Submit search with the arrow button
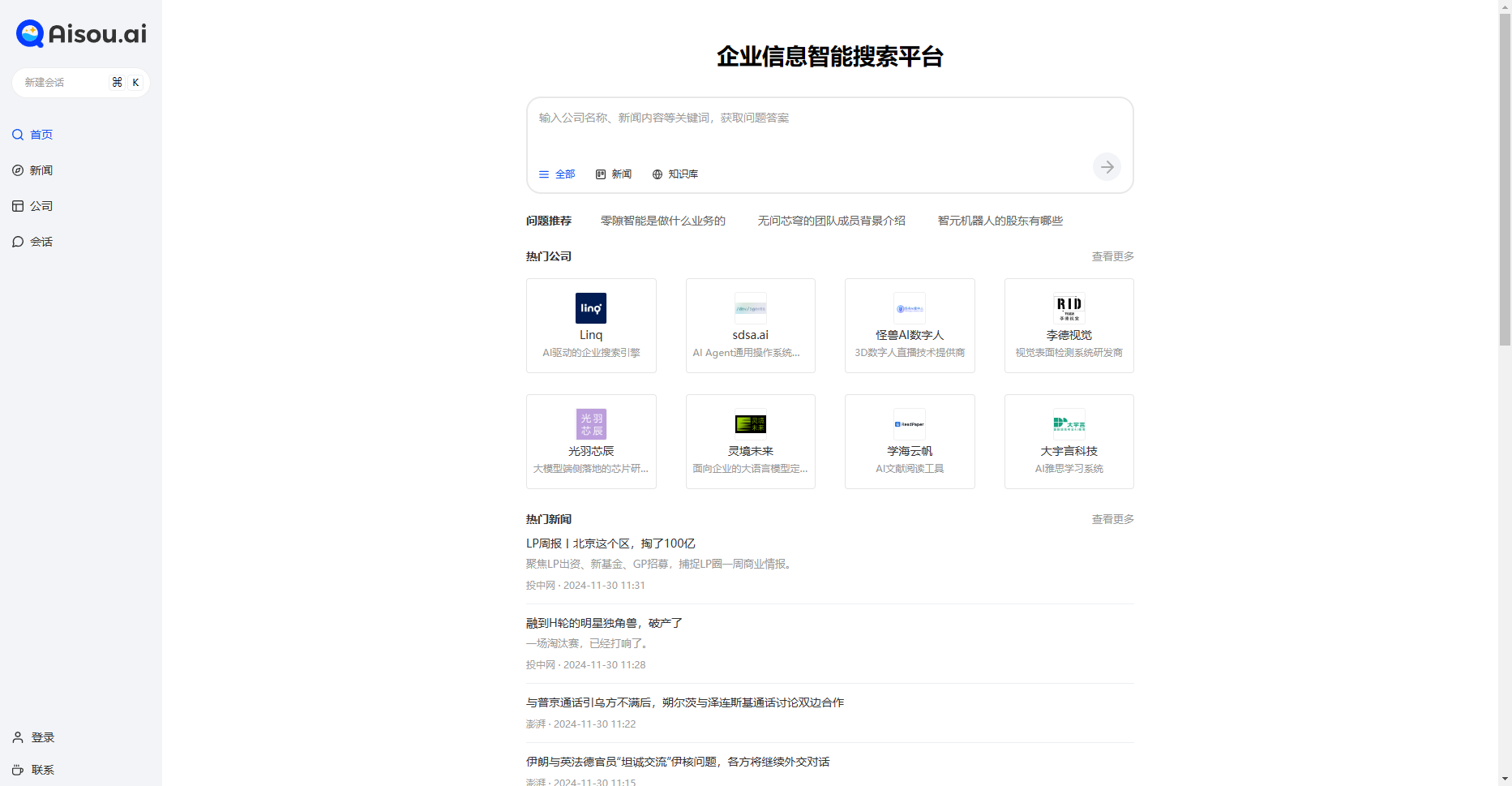This screenshot has width=1512, height=786. coord(1107,167)
